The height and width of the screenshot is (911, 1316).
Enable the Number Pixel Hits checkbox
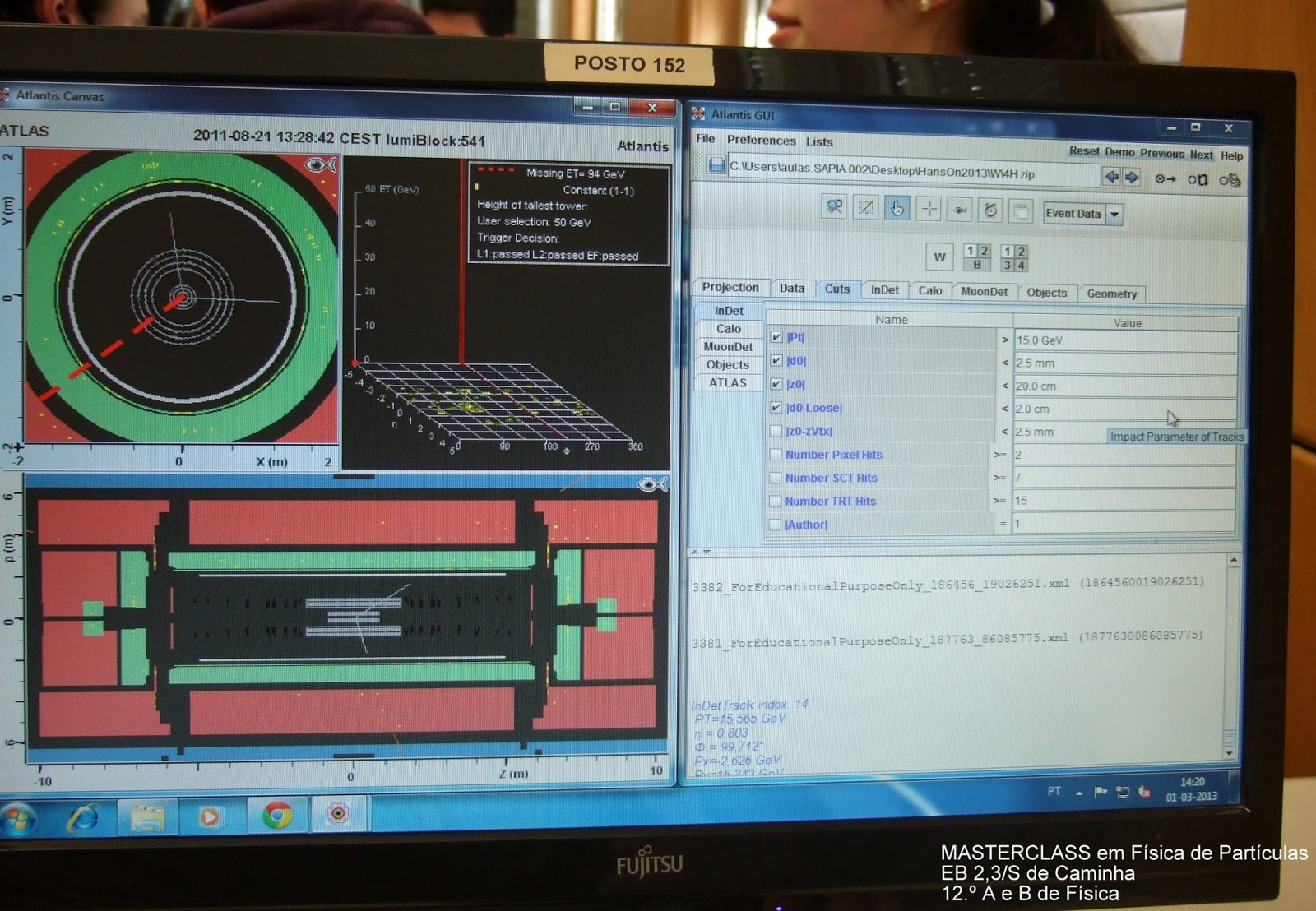[x=775, y=454]
